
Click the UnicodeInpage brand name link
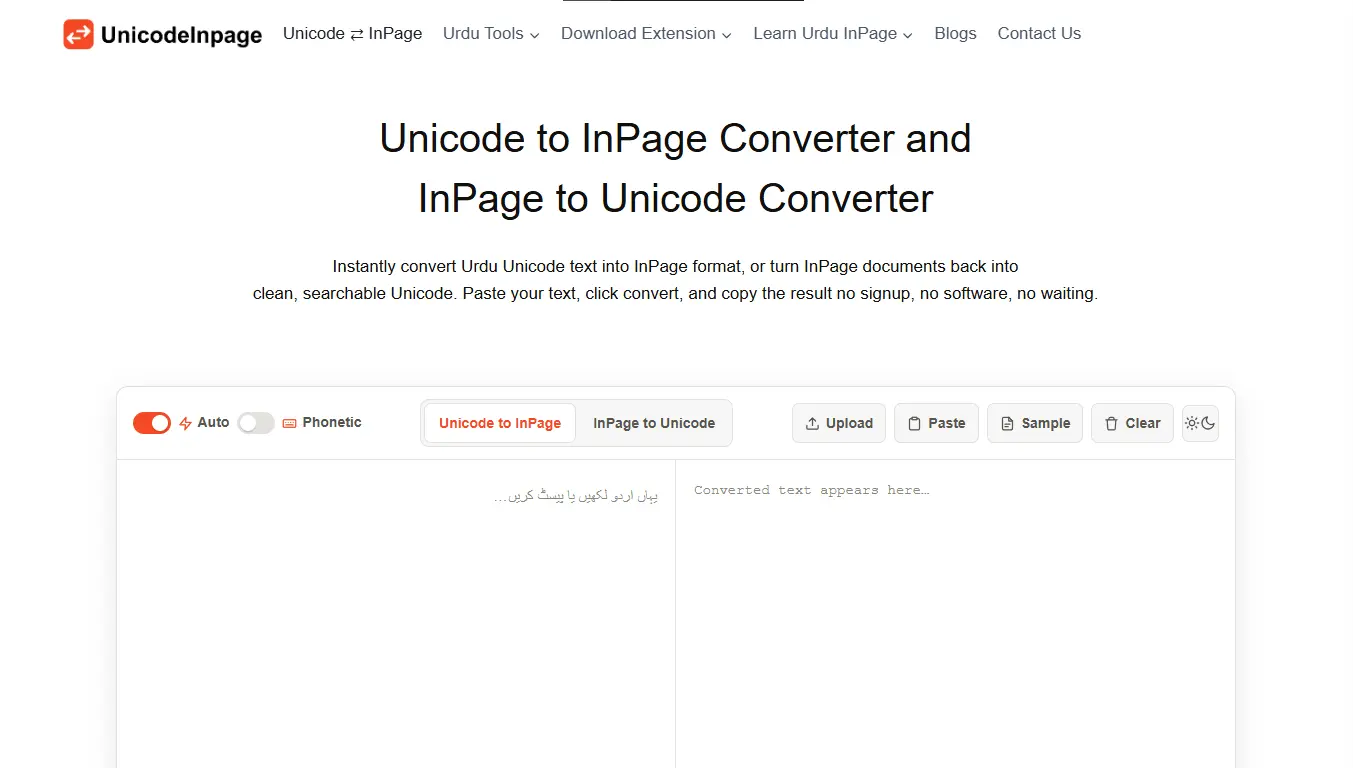[181, 35]
